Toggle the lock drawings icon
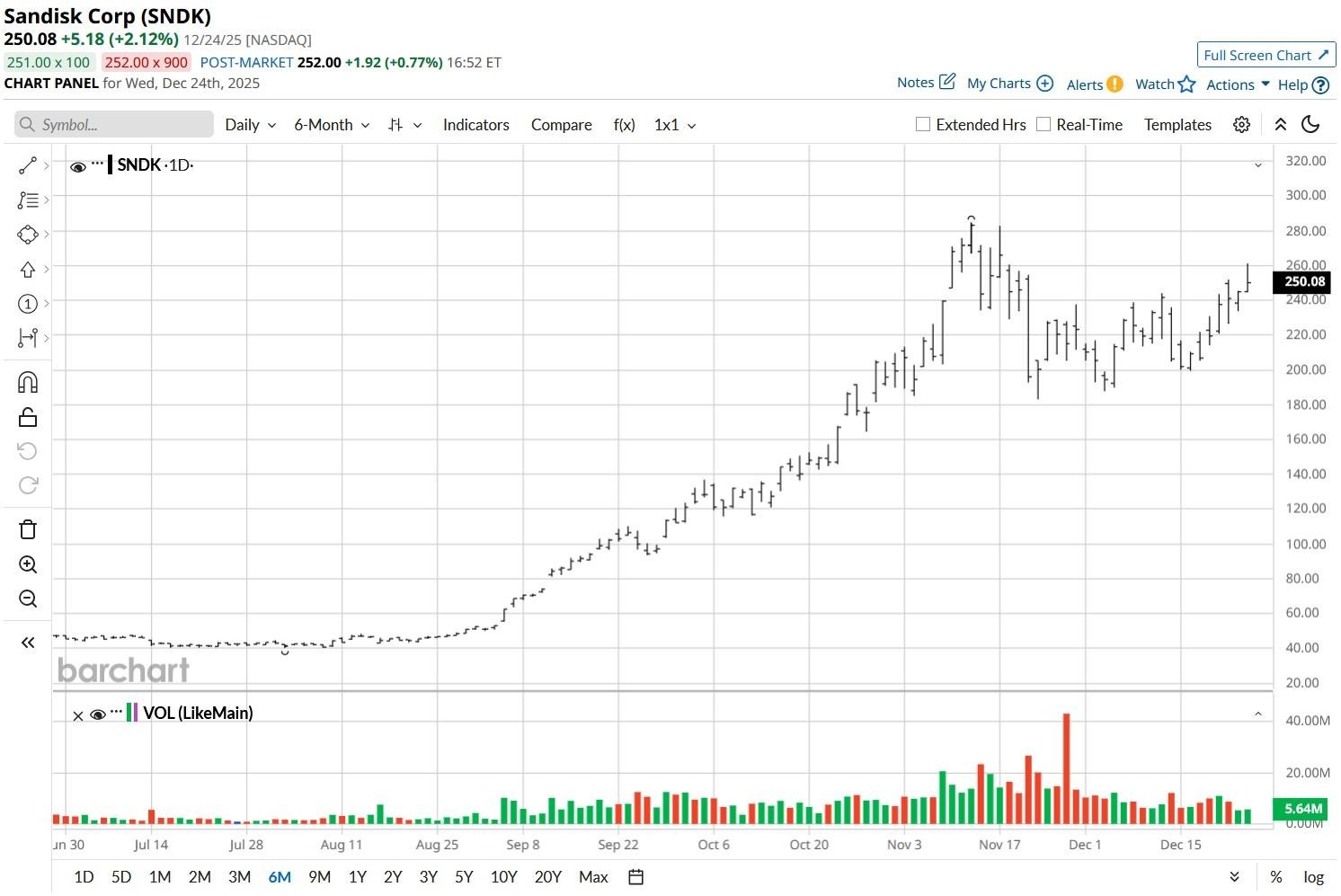 (x=28, y=417)
